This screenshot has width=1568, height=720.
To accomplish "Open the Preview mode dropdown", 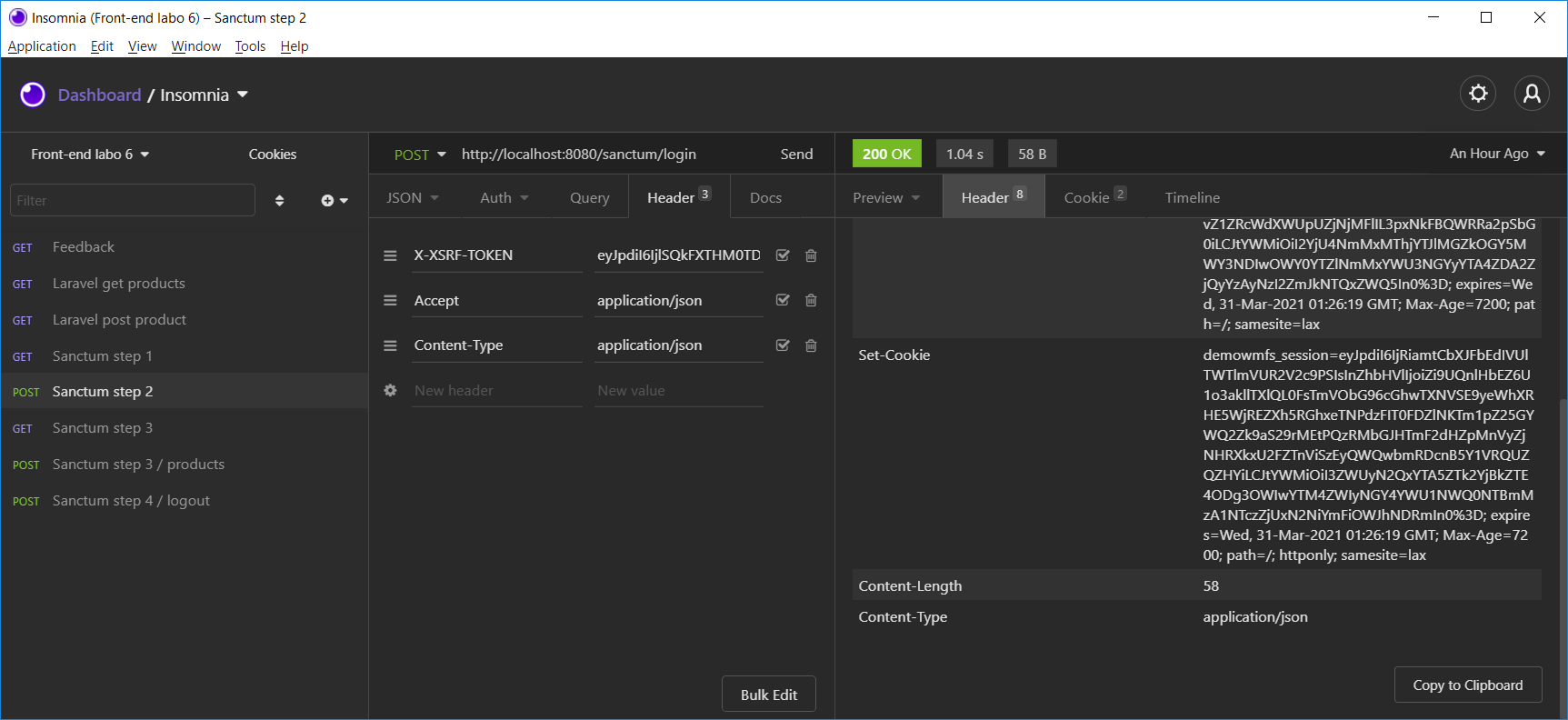I will pyautogui.click(x=886, y=197).
